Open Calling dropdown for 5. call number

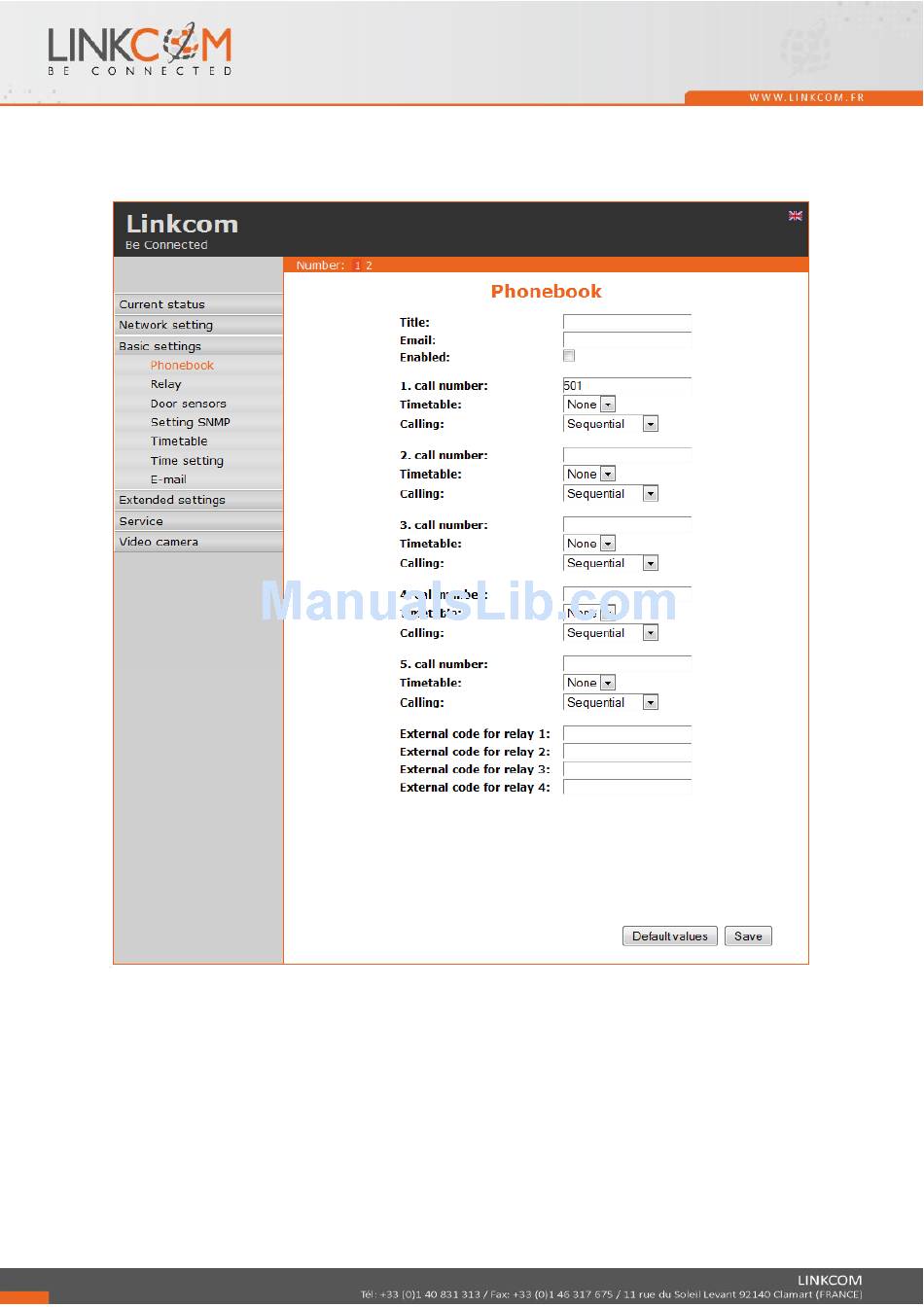tap(611, 702)
